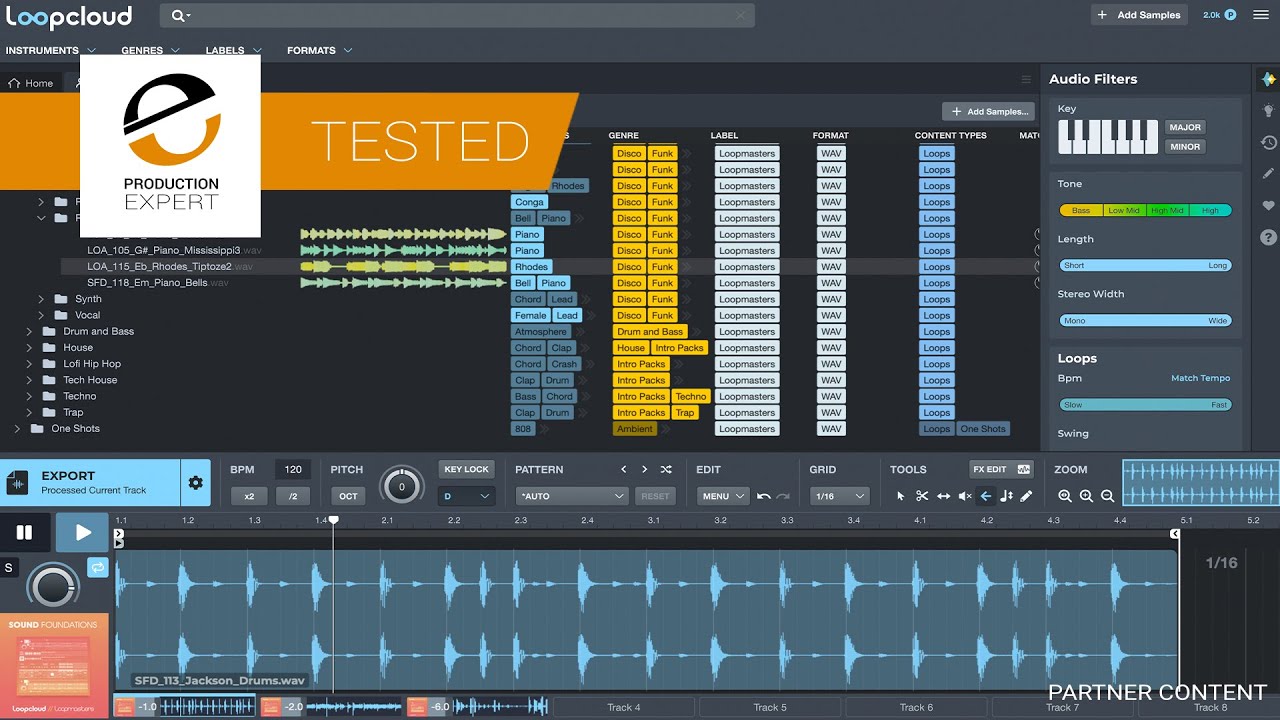Open the edit MENU dropdown
Screen dimensions: 1280x720
(x=724, y=496)
